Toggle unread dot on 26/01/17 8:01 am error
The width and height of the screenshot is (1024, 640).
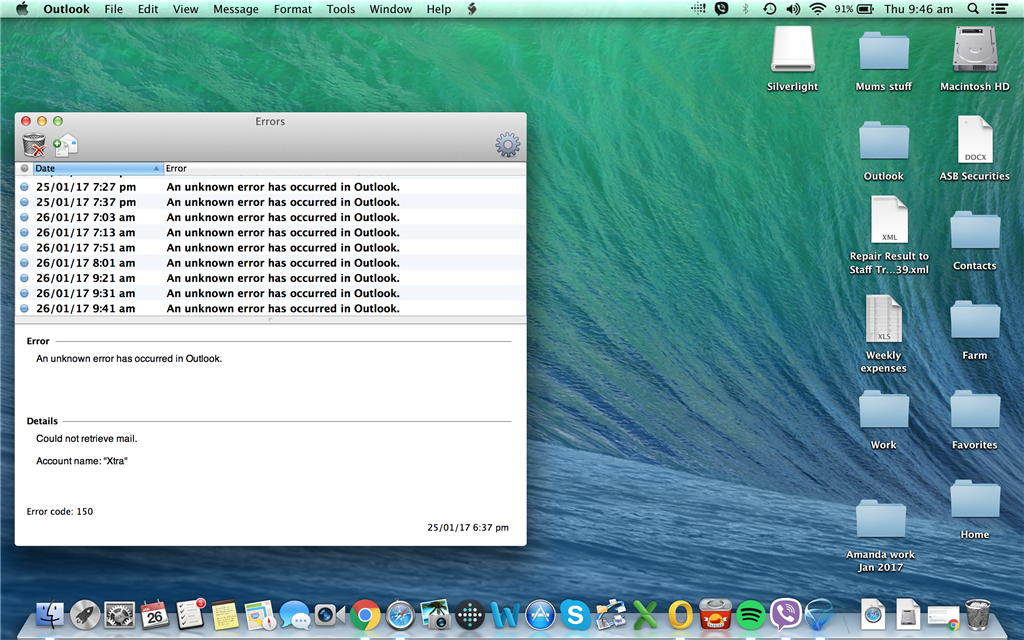coord(24,263)
